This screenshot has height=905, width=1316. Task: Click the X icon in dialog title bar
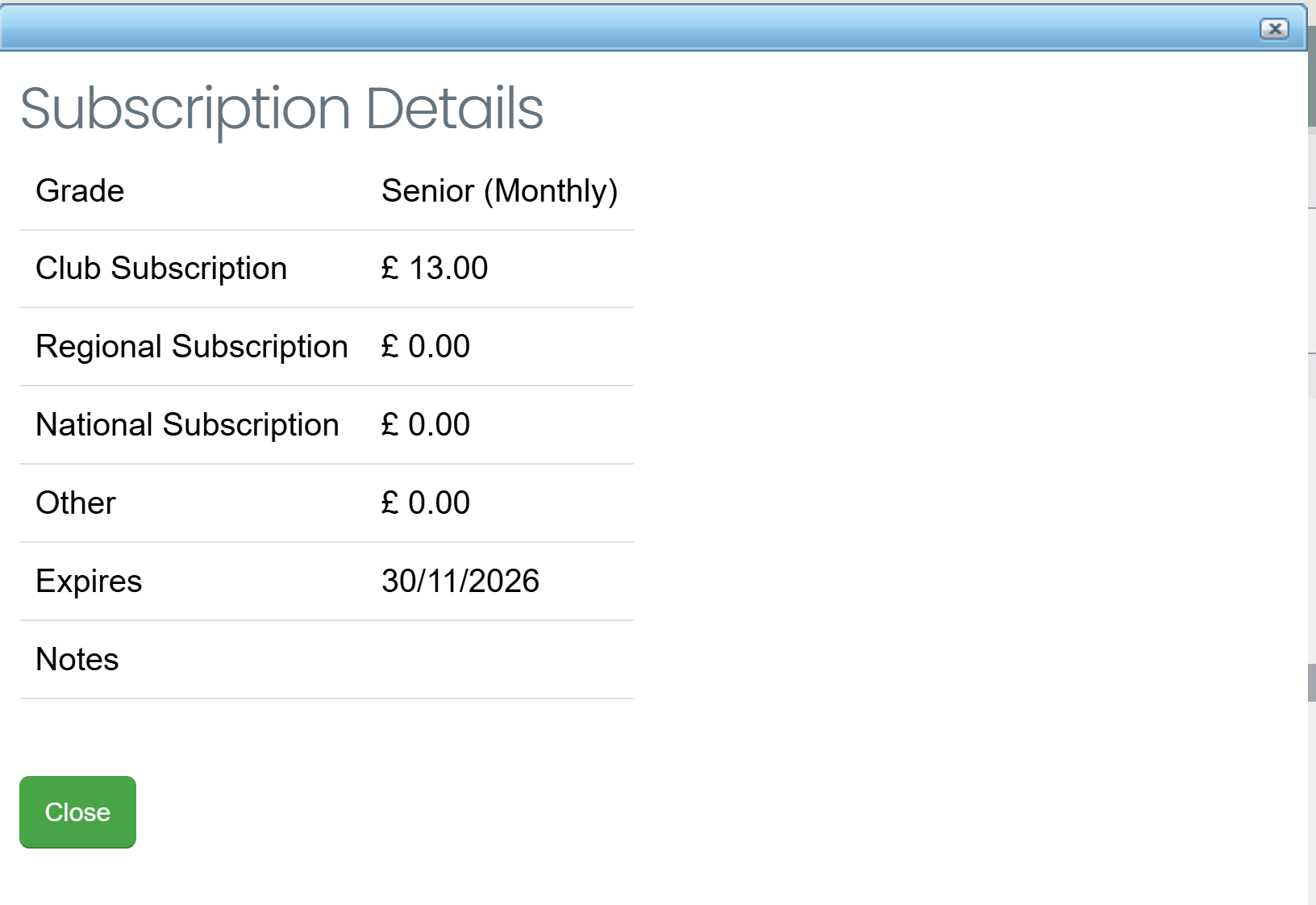(x=1274, y=29)
